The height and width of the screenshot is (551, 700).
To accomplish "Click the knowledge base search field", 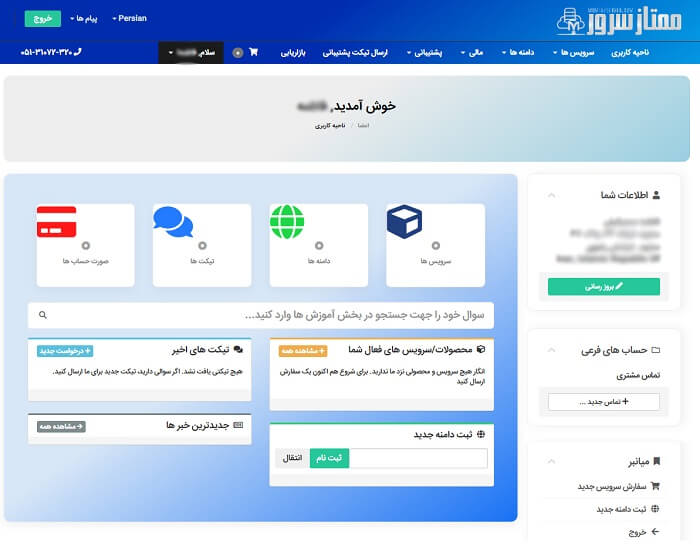I will click(x=261, y=315).
